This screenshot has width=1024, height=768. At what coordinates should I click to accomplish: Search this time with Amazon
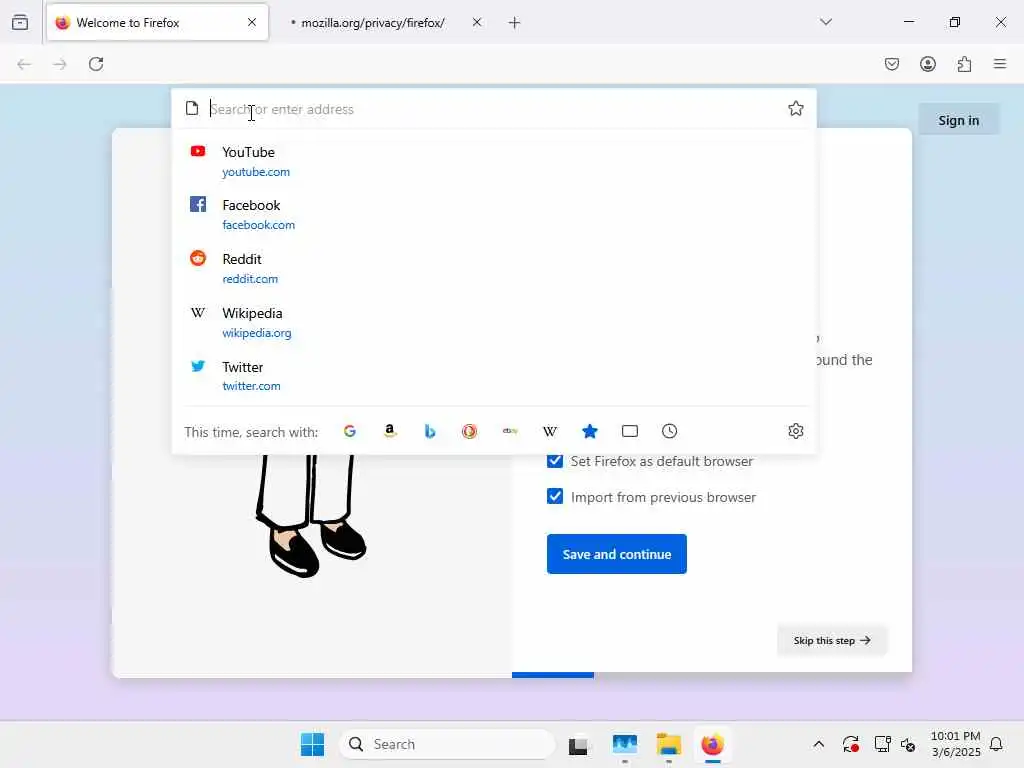point(390,431)
